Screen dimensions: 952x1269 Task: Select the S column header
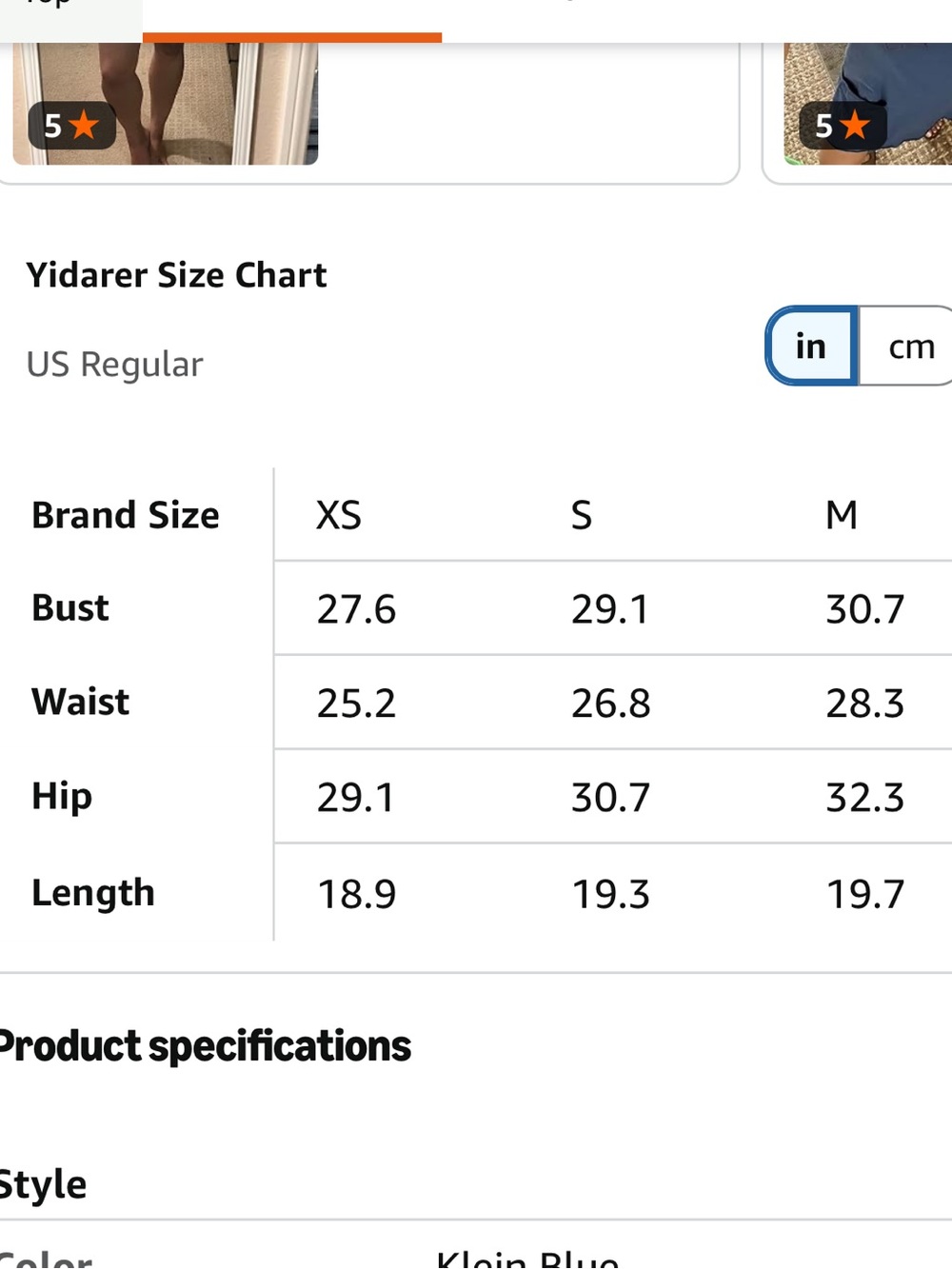582,515
